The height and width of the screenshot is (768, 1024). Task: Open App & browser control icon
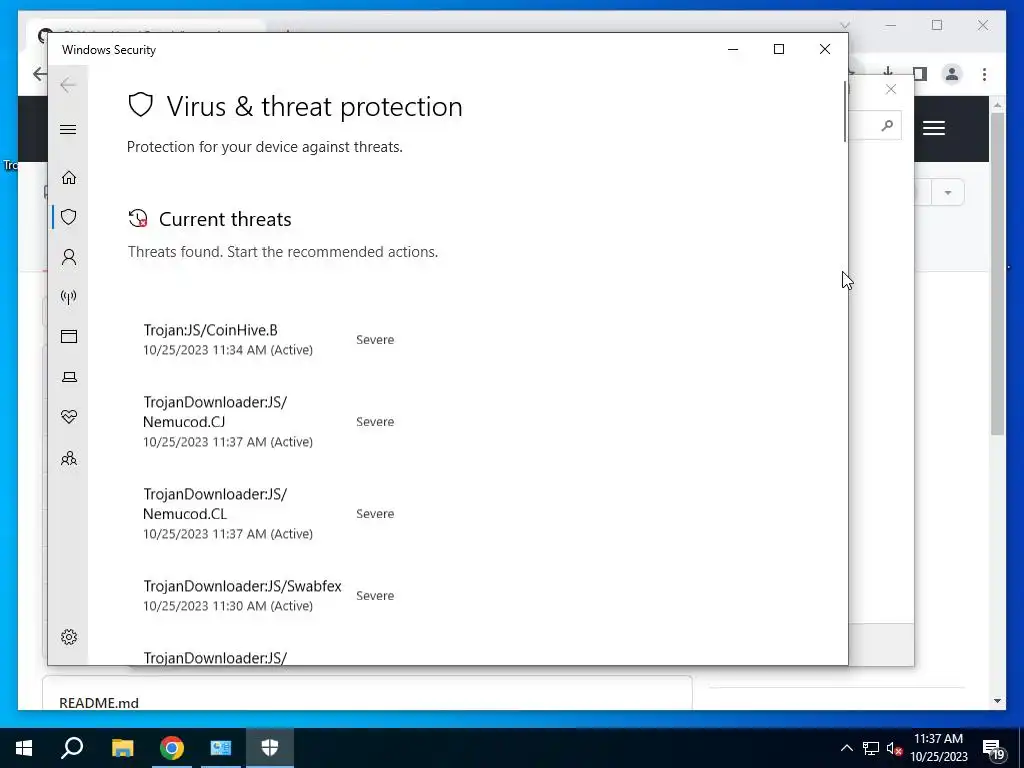tap(69, 336)
